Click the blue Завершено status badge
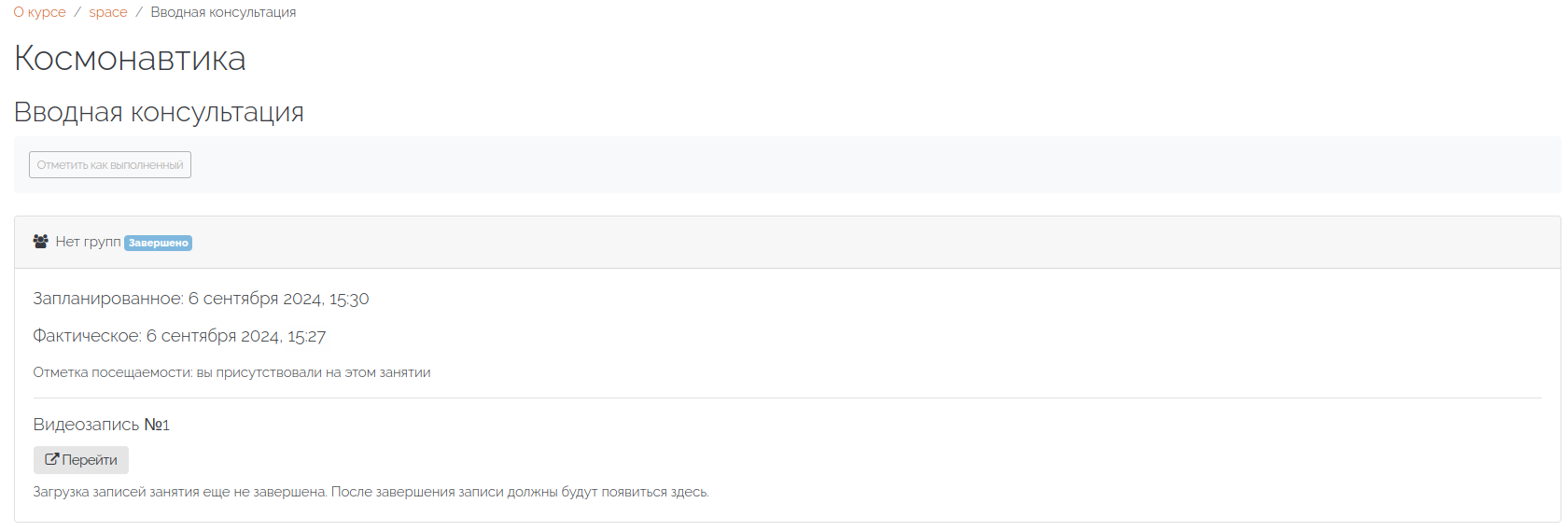The width and height of the screenshot is (1568, 531). pos(158,243)
